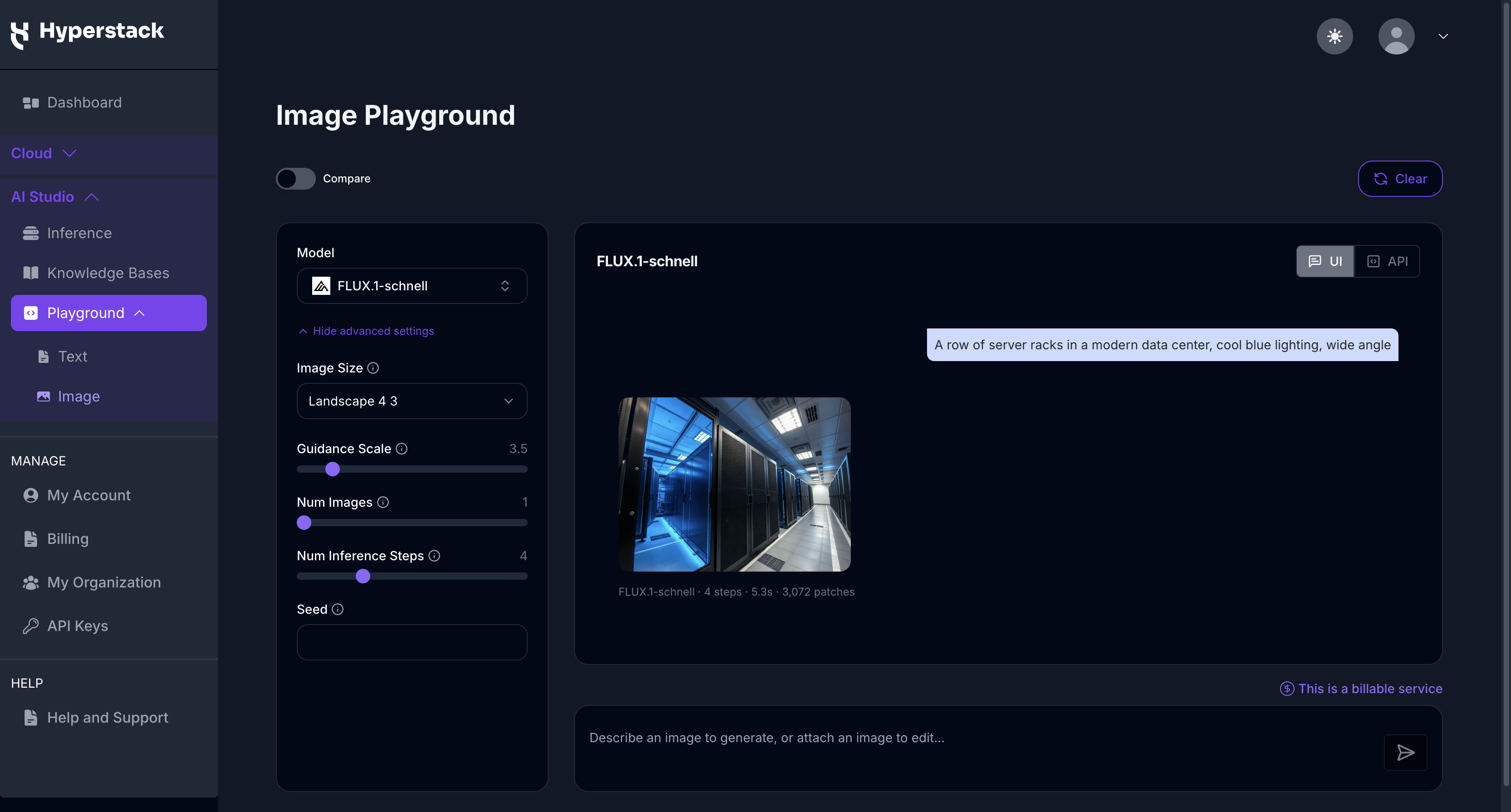
Task: Show info tooltip for Num Images
Action: (383, 502)
